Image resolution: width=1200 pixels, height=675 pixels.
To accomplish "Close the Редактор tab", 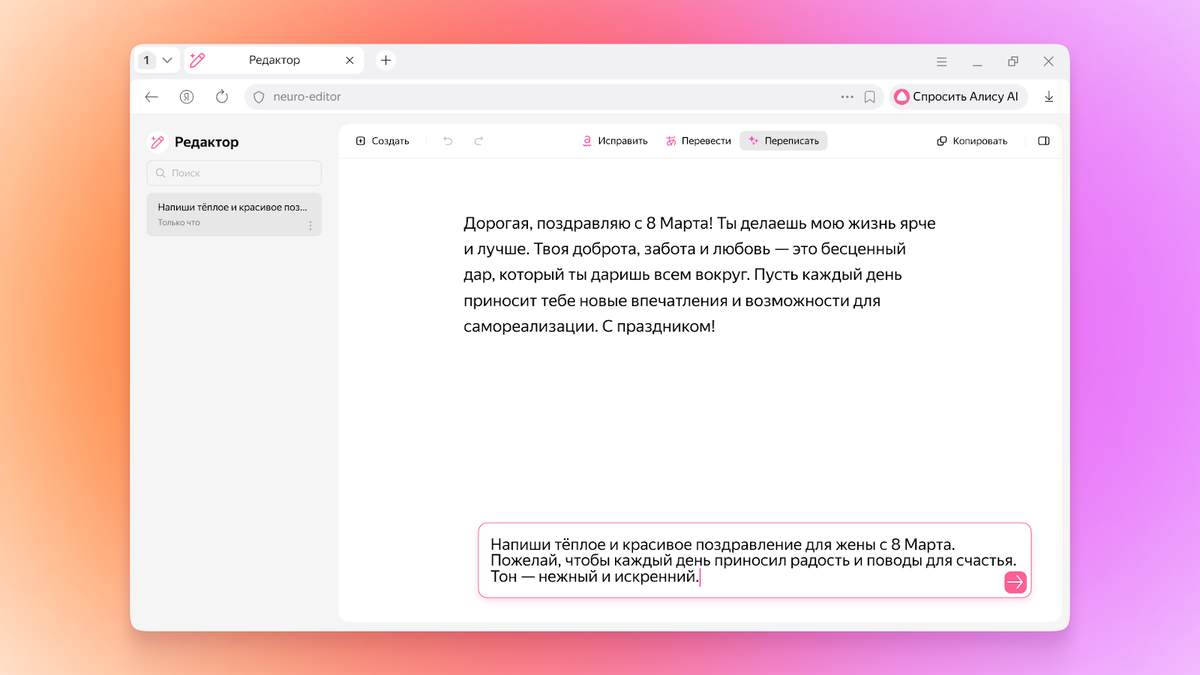I will coord(349,61).
